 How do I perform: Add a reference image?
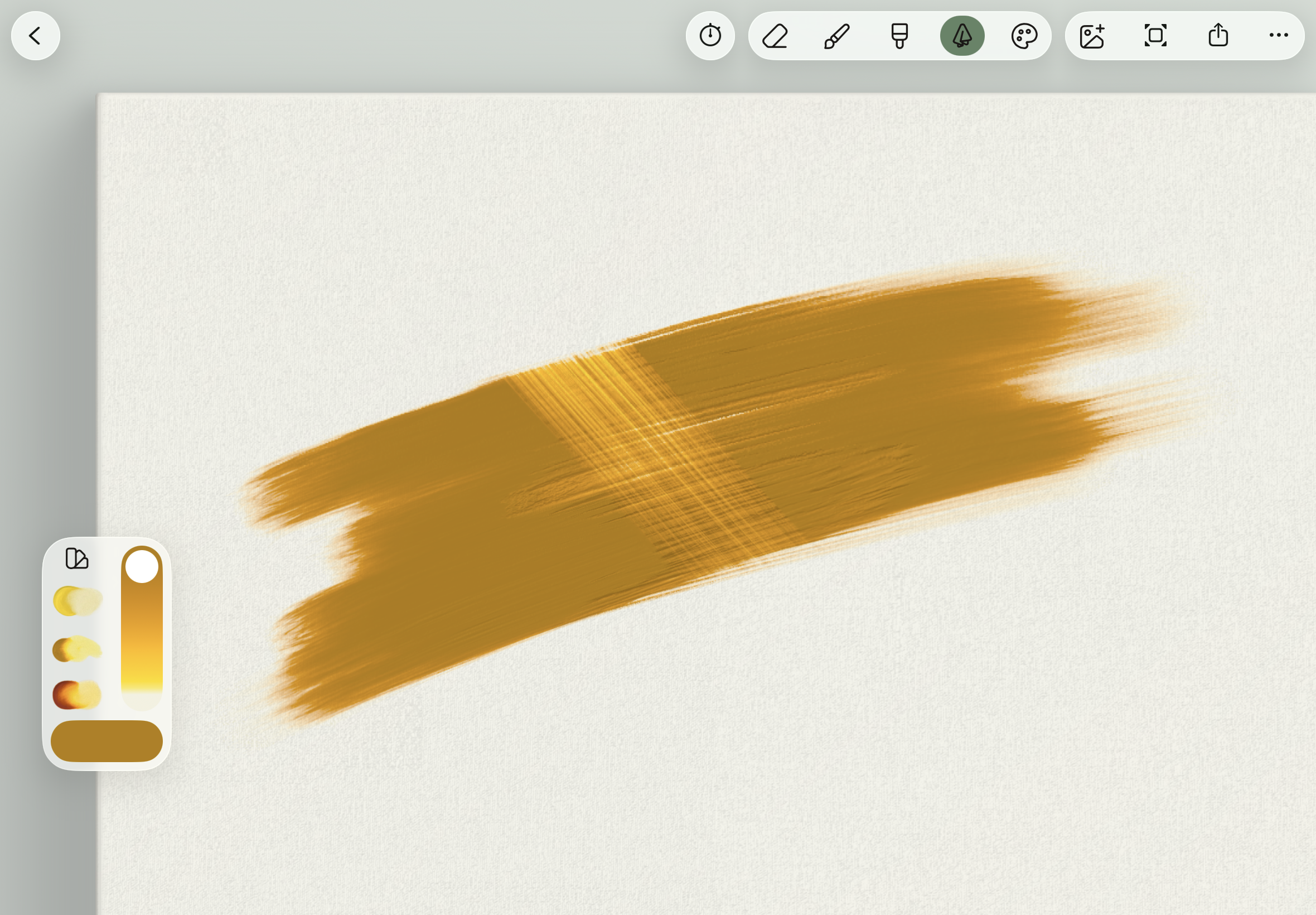pos(1092,36)
